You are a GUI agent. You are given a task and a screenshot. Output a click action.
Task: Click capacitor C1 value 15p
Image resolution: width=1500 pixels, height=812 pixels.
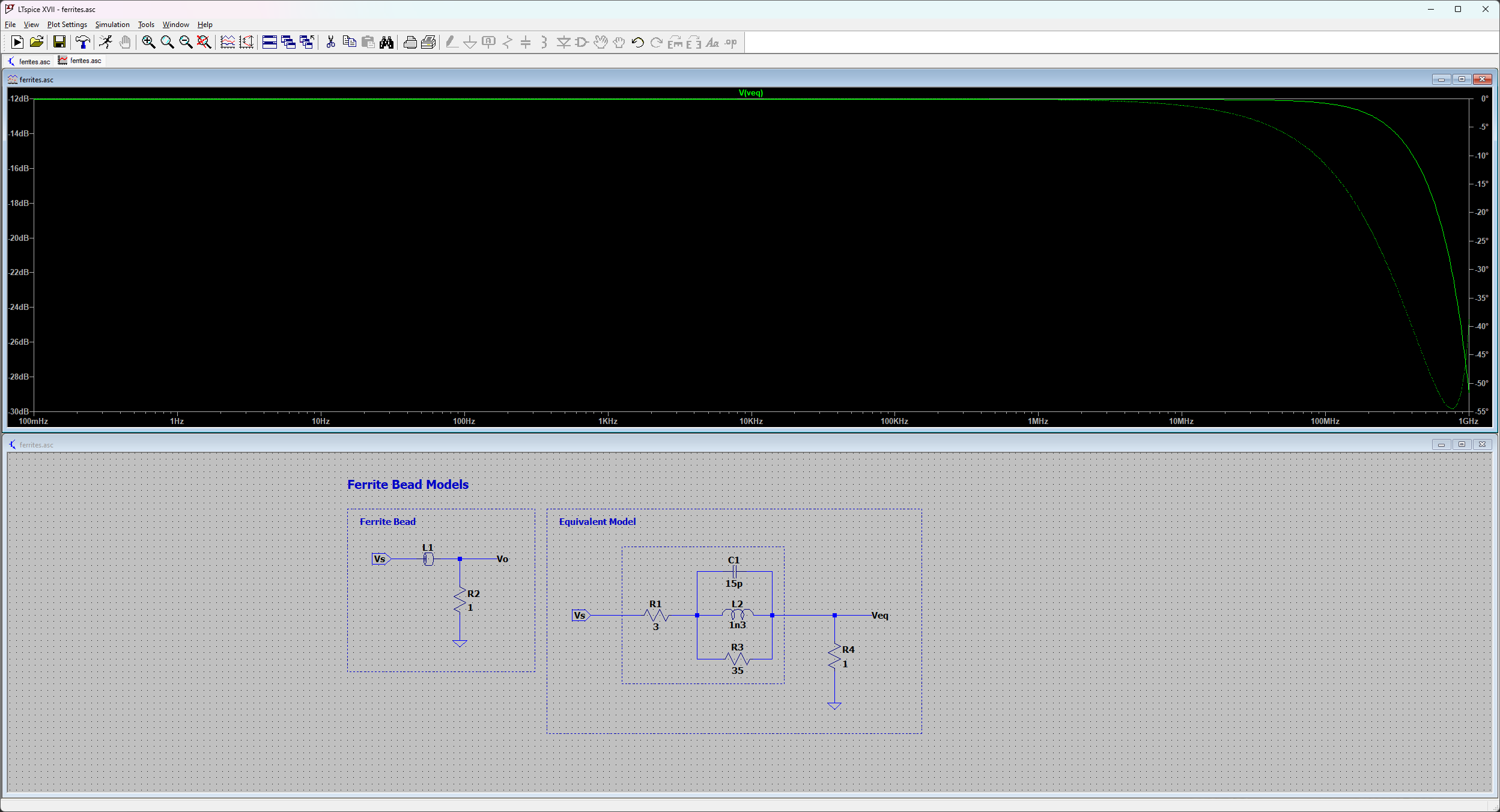(x=733, y=584)
